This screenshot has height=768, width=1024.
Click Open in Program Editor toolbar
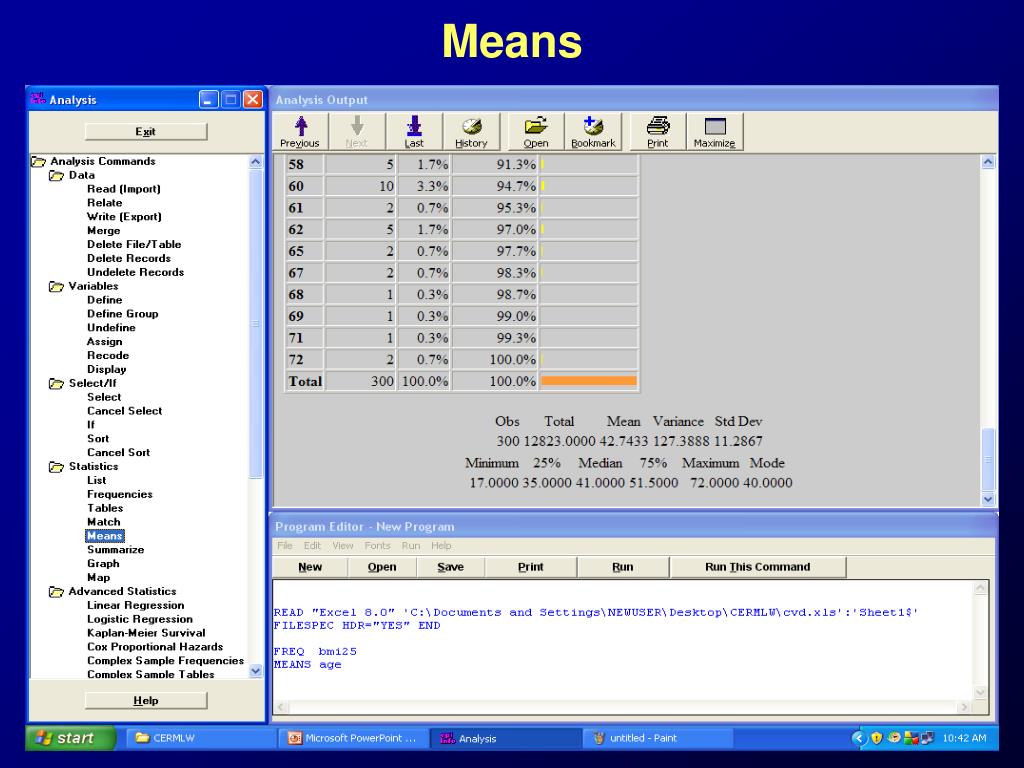(382, 567)
